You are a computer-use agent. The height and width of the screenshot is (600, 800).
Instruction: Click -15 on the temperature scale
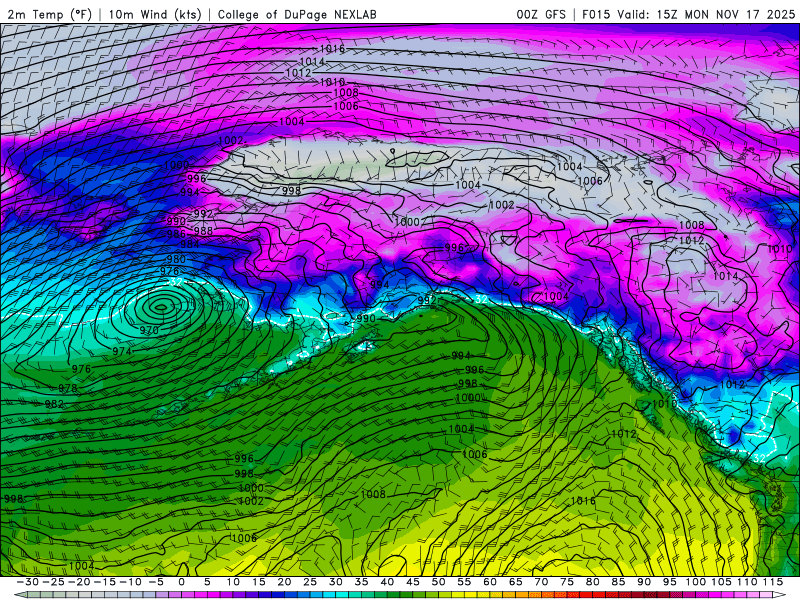click(x=104, y=582)
